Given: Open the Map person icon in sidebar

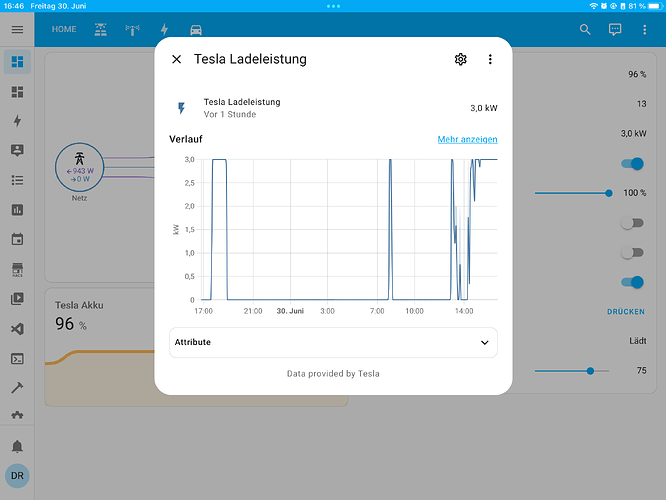Looking at the screenshot, I should pyautogui.click(x=17, y=150).
